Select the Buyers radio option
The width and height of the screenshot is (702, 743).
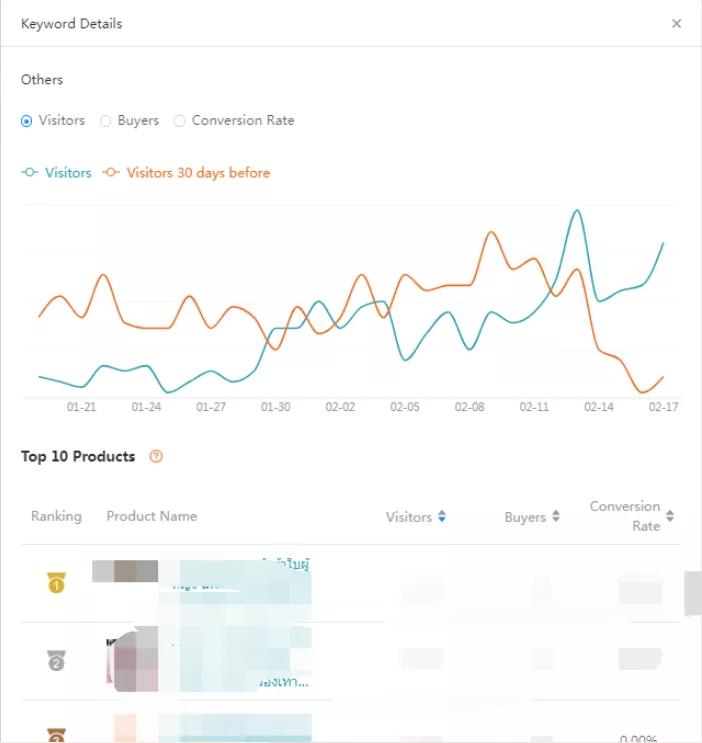pyautogui.click(x=106, y=121)
